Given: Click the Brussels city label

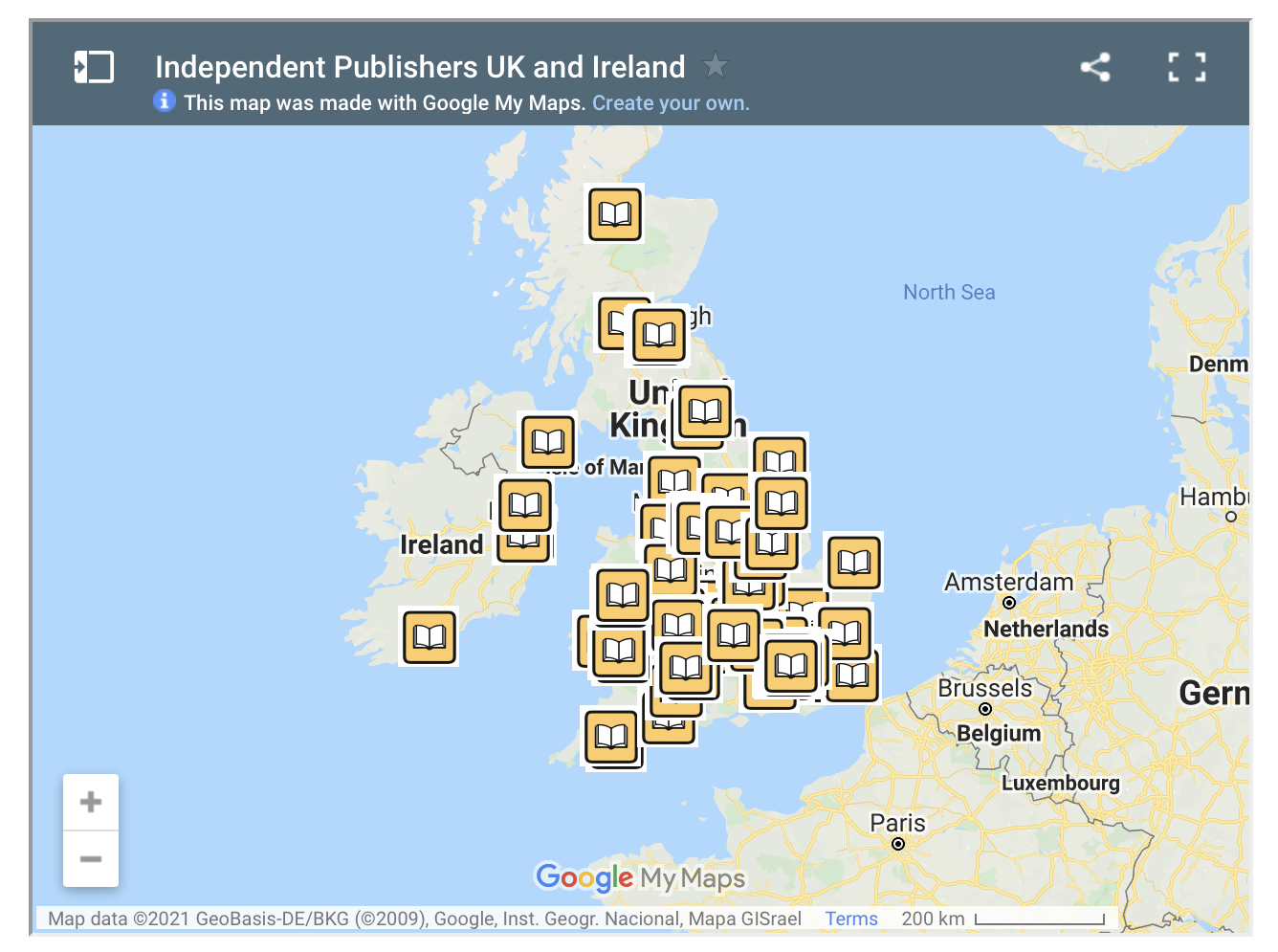Looking at the screenshot, I should (985, 688).
